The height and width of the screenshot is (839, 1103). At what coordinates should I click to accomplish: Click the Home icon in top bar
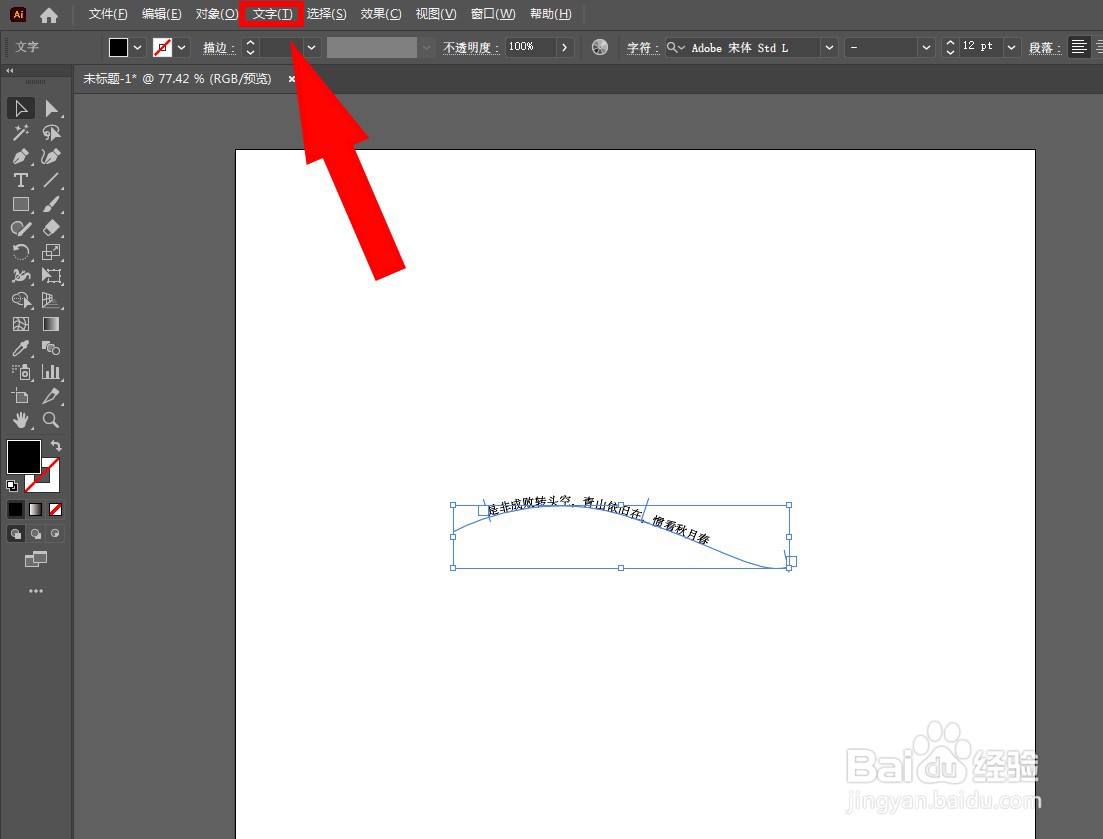[x=49, y=15]
